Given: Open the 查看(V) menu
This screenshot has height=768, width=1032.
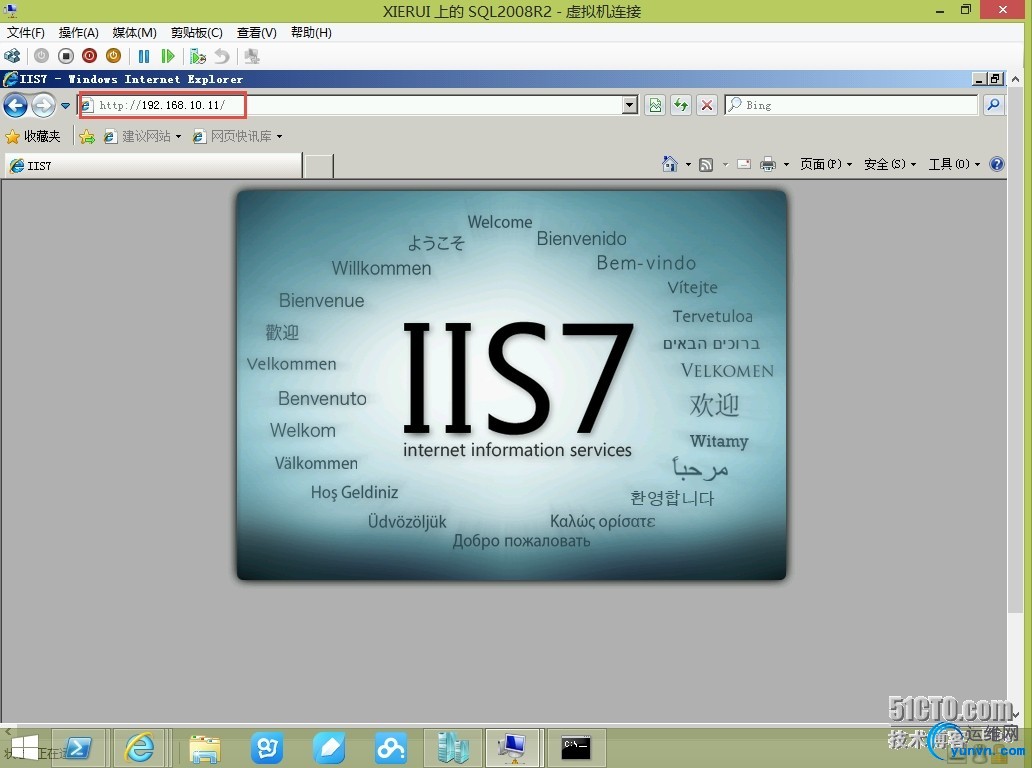Looking at the screenshot, I should point(257,32).
